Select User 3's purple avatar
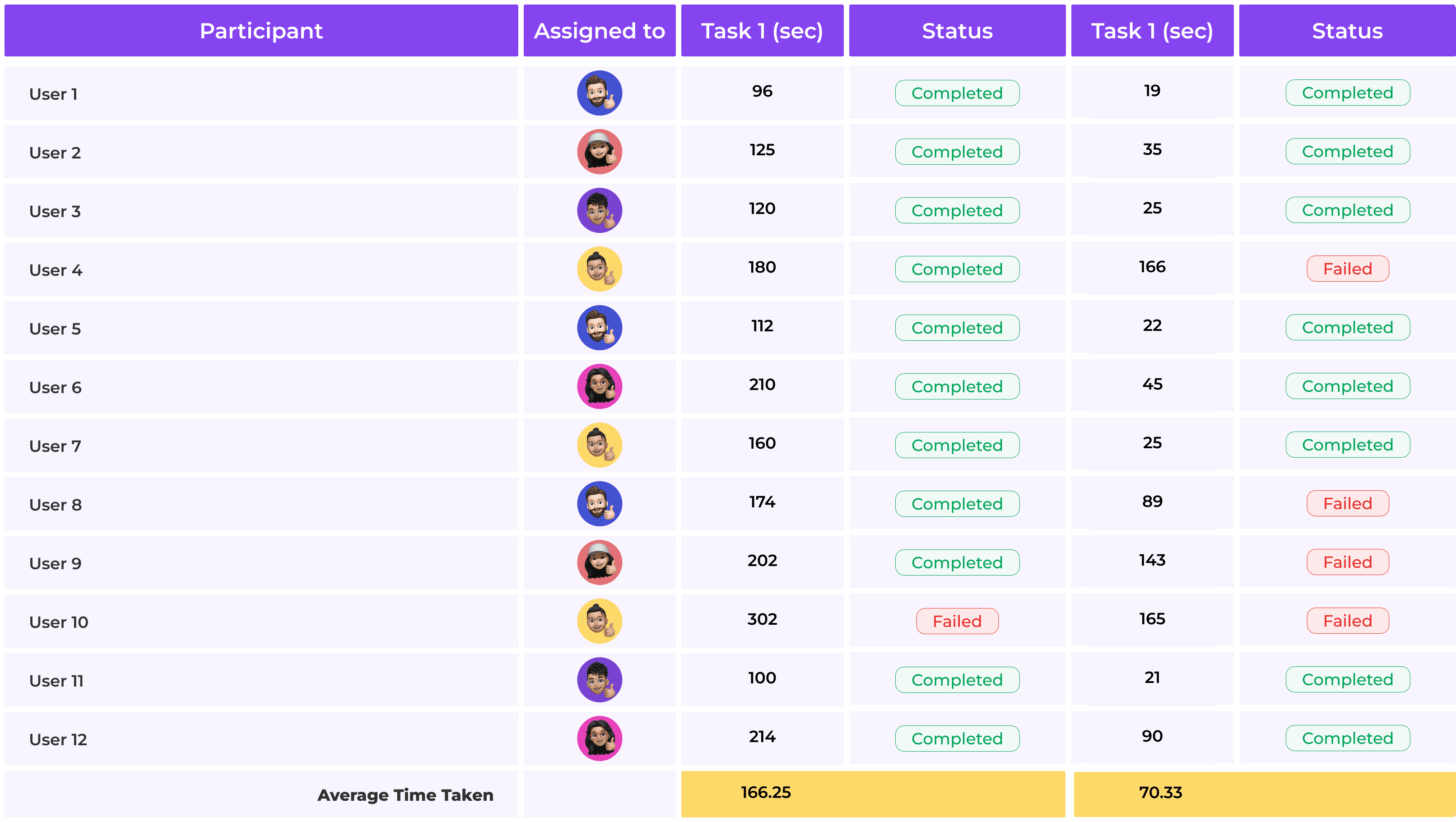This screenshot has width=1456, height=822. [x=599, y=211]
